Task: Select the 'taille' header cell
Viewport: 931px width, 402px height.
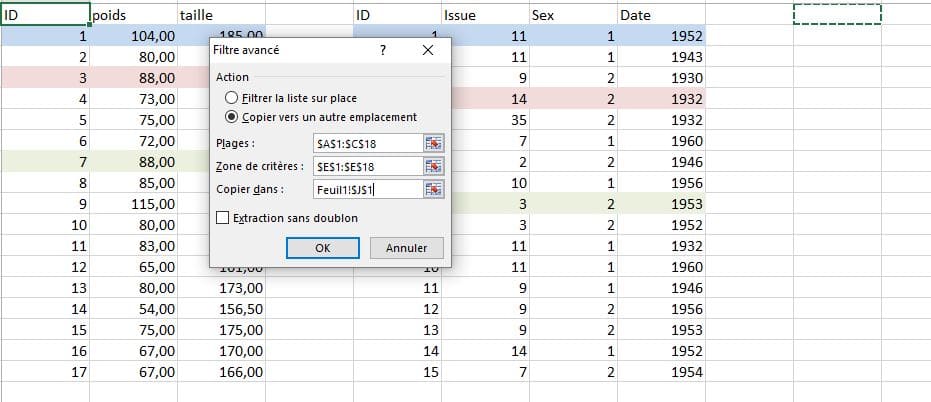Action: tap(221, 14)
